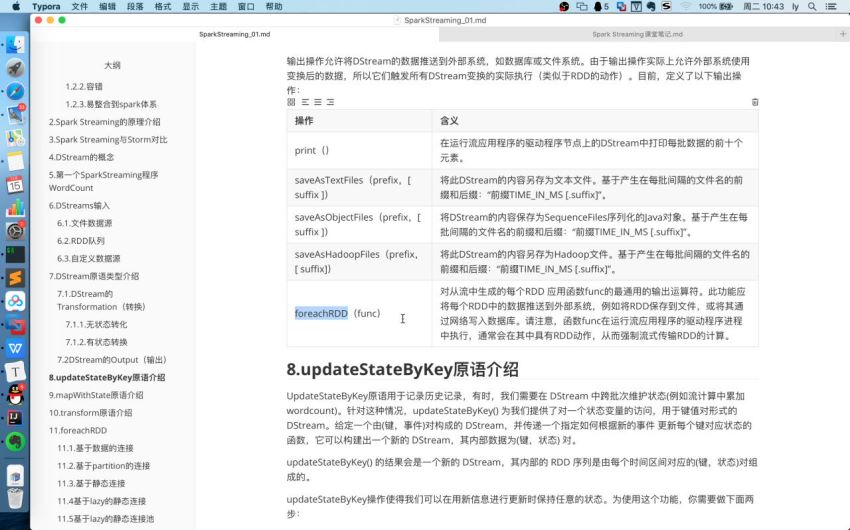Click the Sogou input method icon
The image size is (850, 530).
click(666, 7)
